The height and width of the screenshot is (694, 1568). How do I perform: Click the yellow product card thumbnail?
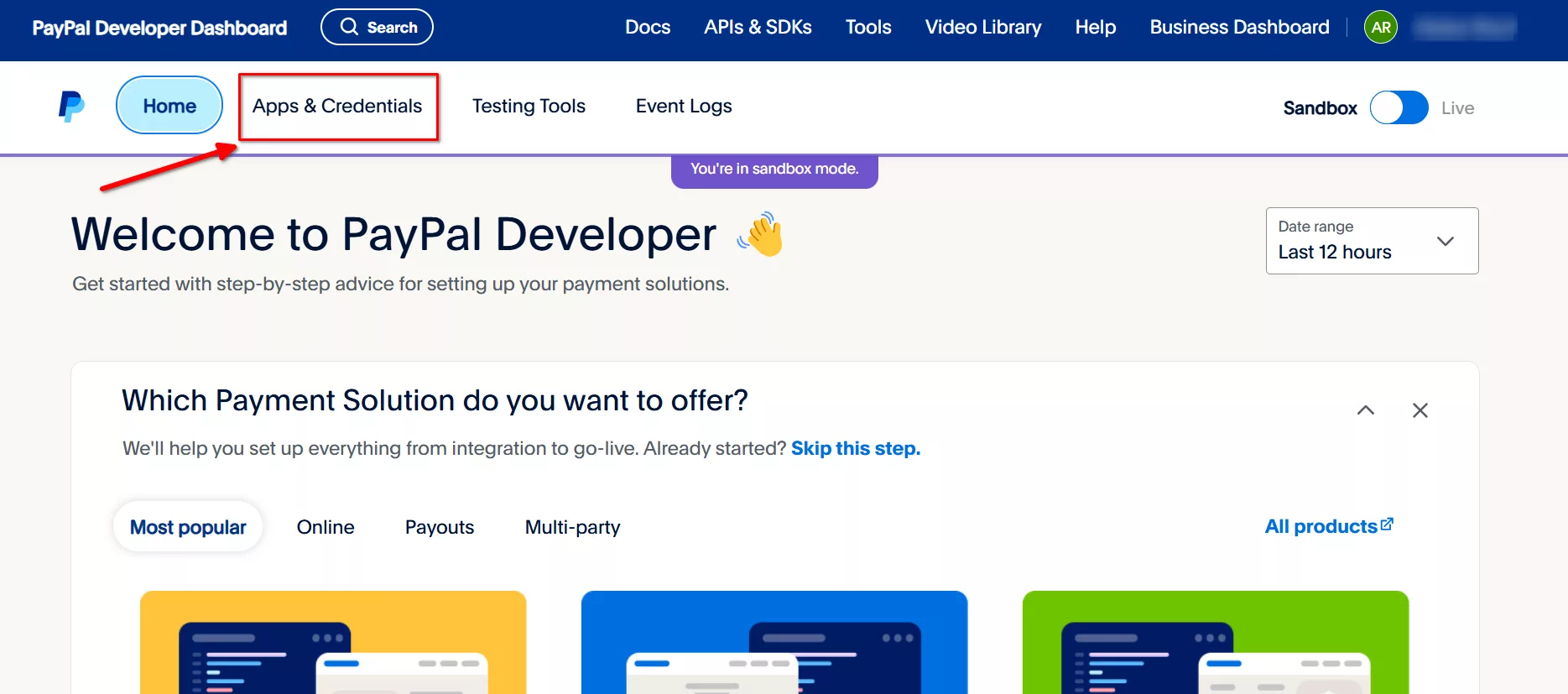(x=333, y=642)
